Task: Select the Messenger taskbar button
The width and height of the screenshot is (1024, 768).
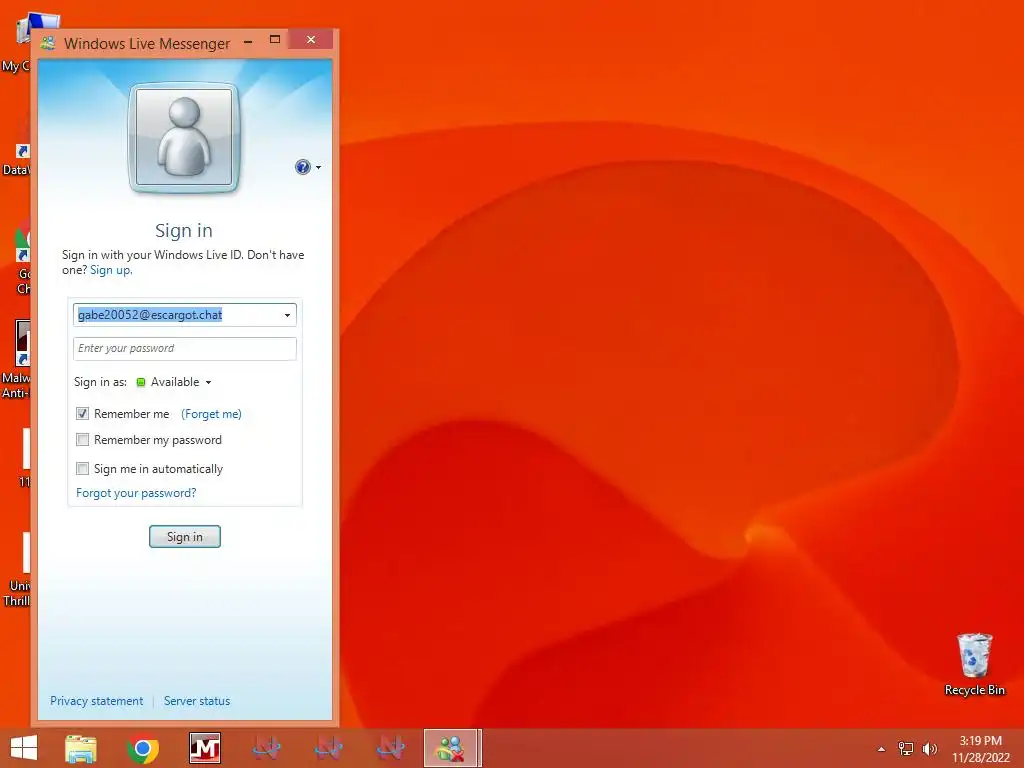Action: tap(451, 748)
